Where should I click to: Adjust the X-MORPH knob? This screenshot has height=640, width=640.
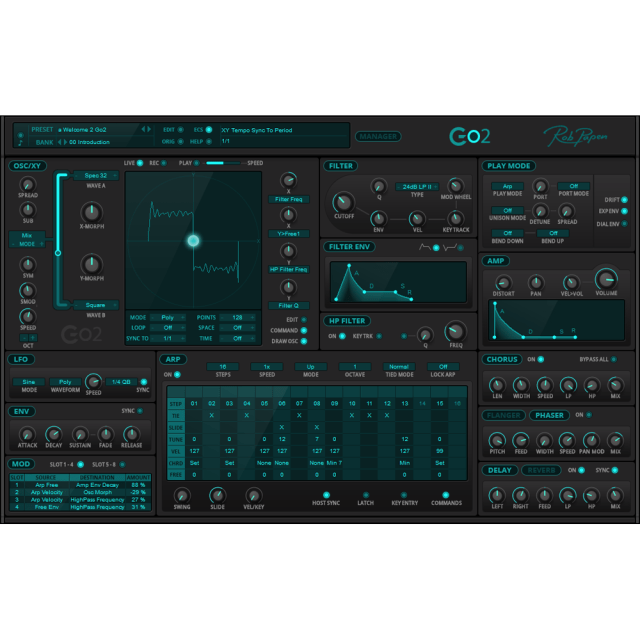91,212
